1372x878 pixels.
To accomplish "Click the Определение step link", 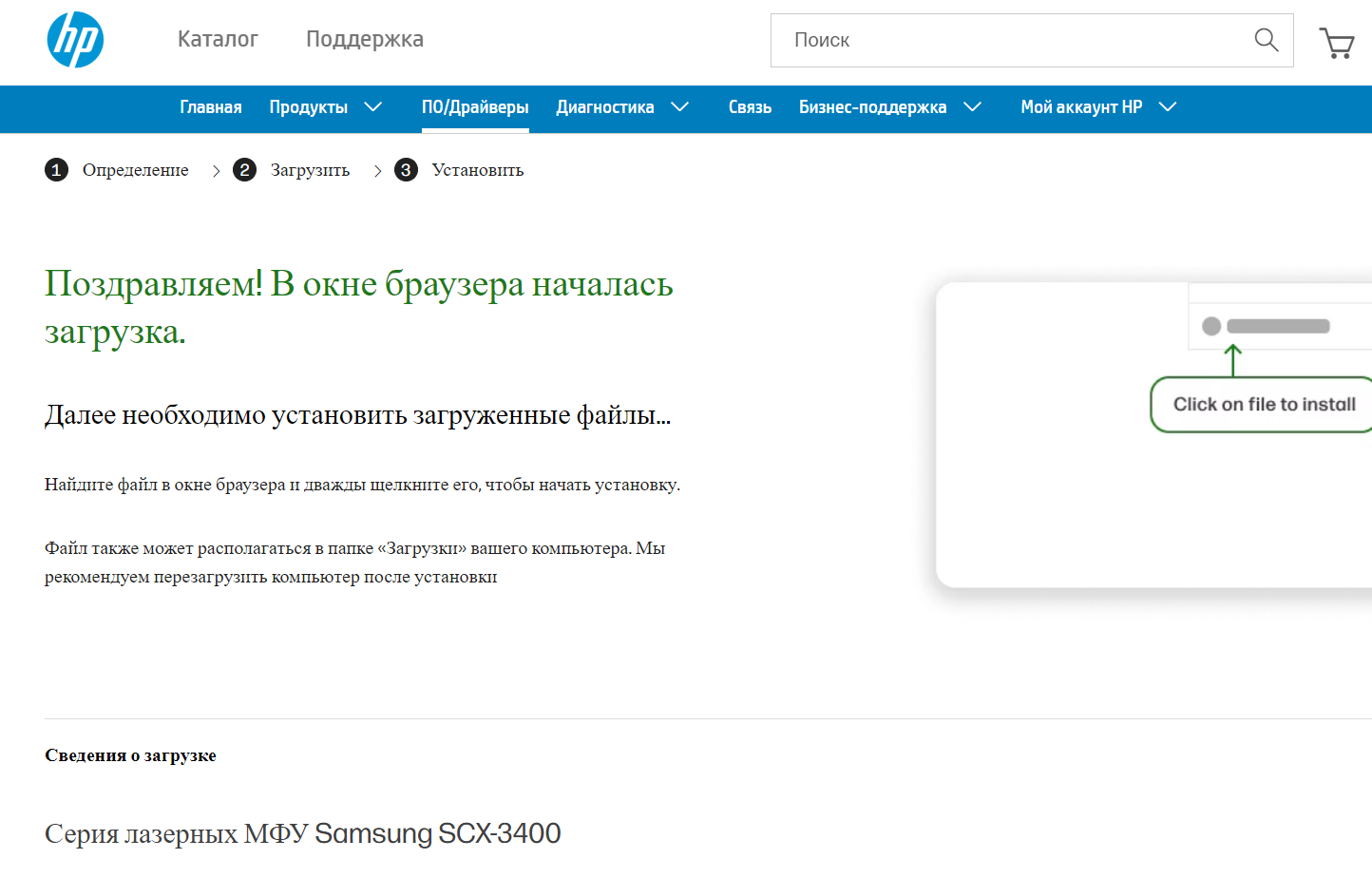I will [136, 170].
